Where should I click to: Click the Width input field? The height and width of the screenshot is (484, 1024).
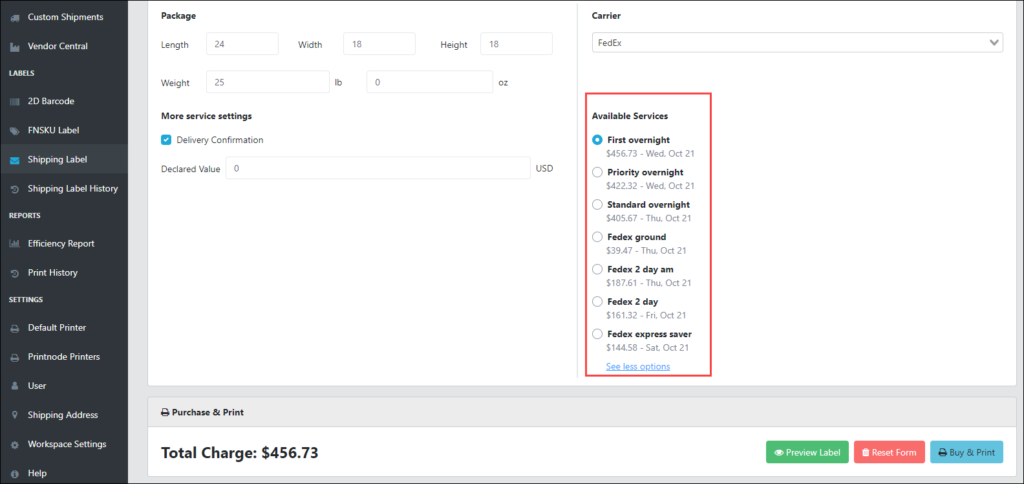(x=379, y=44)
